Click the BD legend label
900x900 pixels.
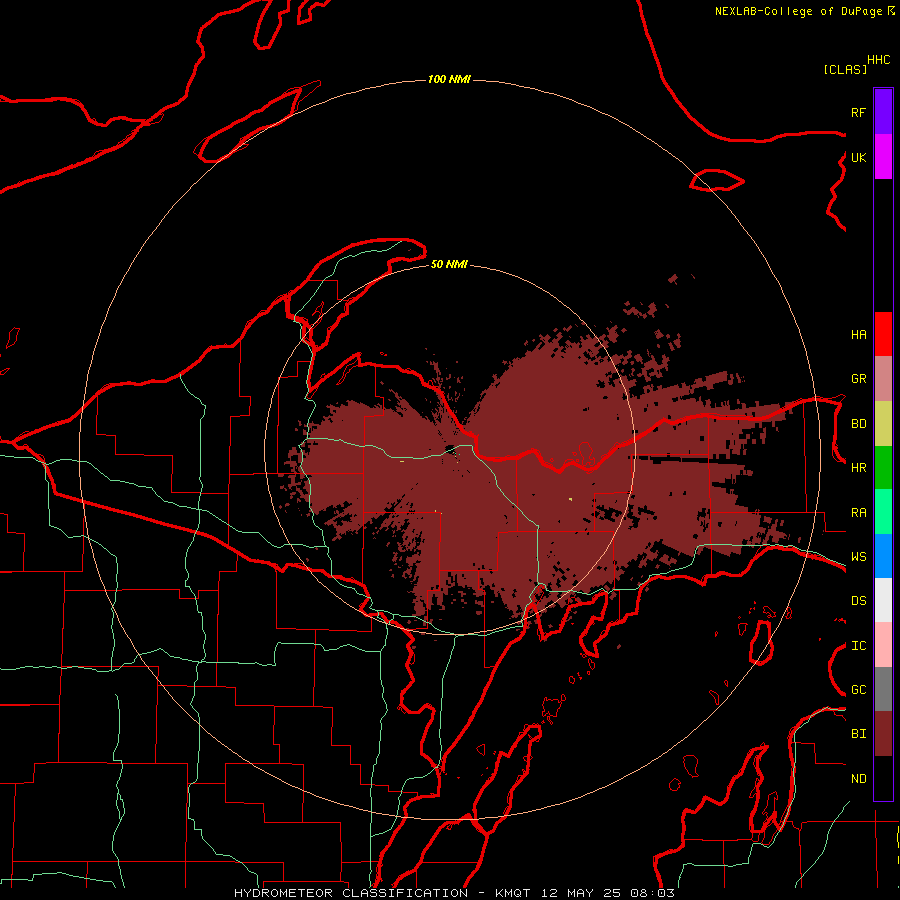pos(858,424)
